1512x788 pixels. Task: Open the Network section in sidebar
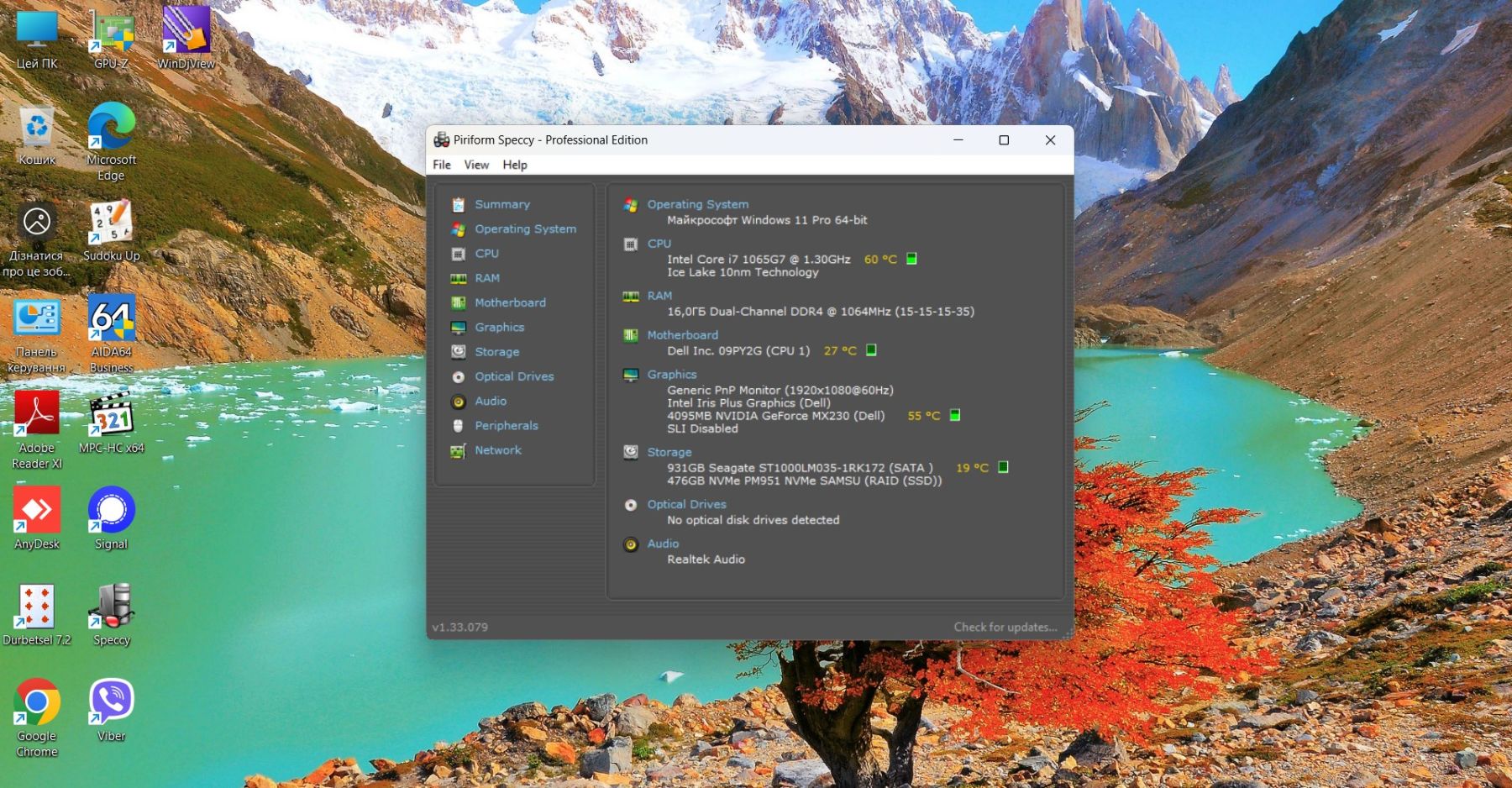(x=498, y=450)
